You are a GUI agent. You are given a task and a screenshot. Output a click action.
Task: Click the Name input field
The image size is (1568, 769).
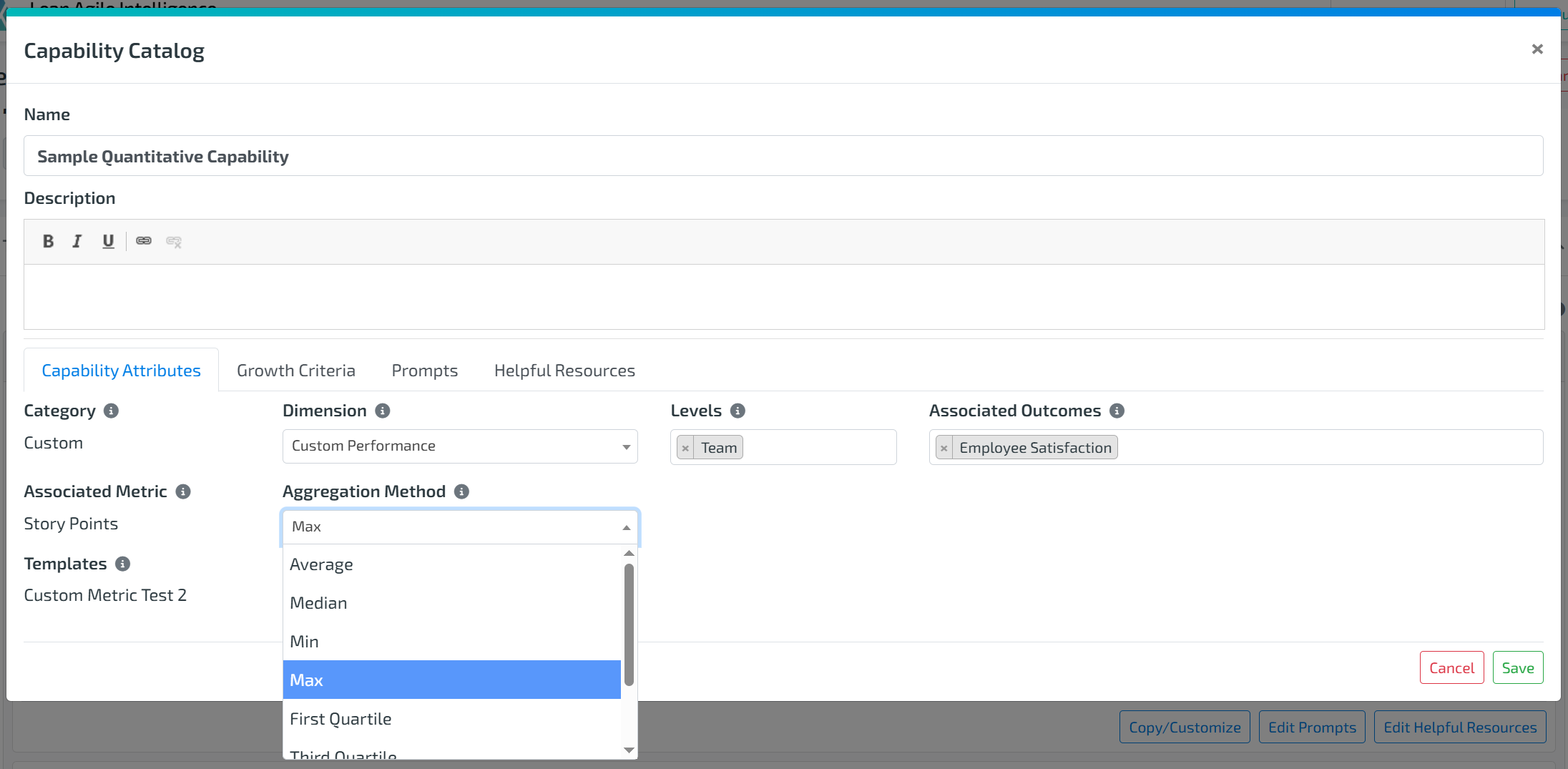[x=783, y=156]
